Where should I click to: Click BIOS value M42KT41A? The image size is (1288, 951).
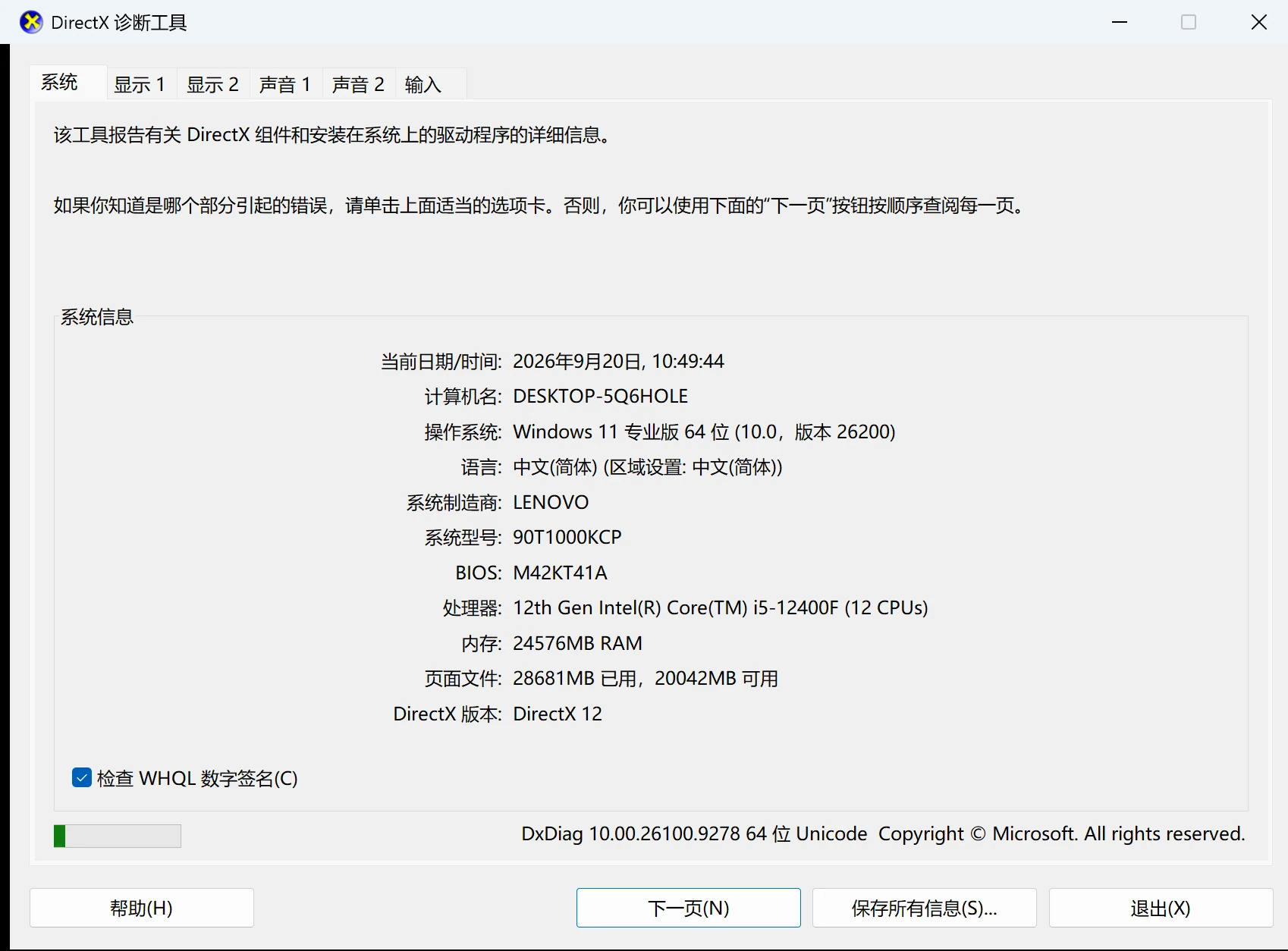[x=560, y=573]
